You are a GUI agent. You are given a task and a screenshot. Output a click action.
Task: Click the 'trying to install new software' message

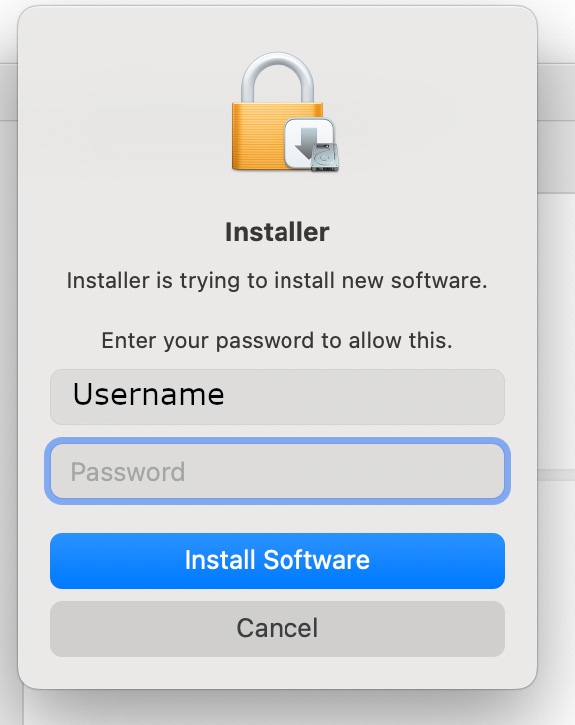click(x=277, y=281)
